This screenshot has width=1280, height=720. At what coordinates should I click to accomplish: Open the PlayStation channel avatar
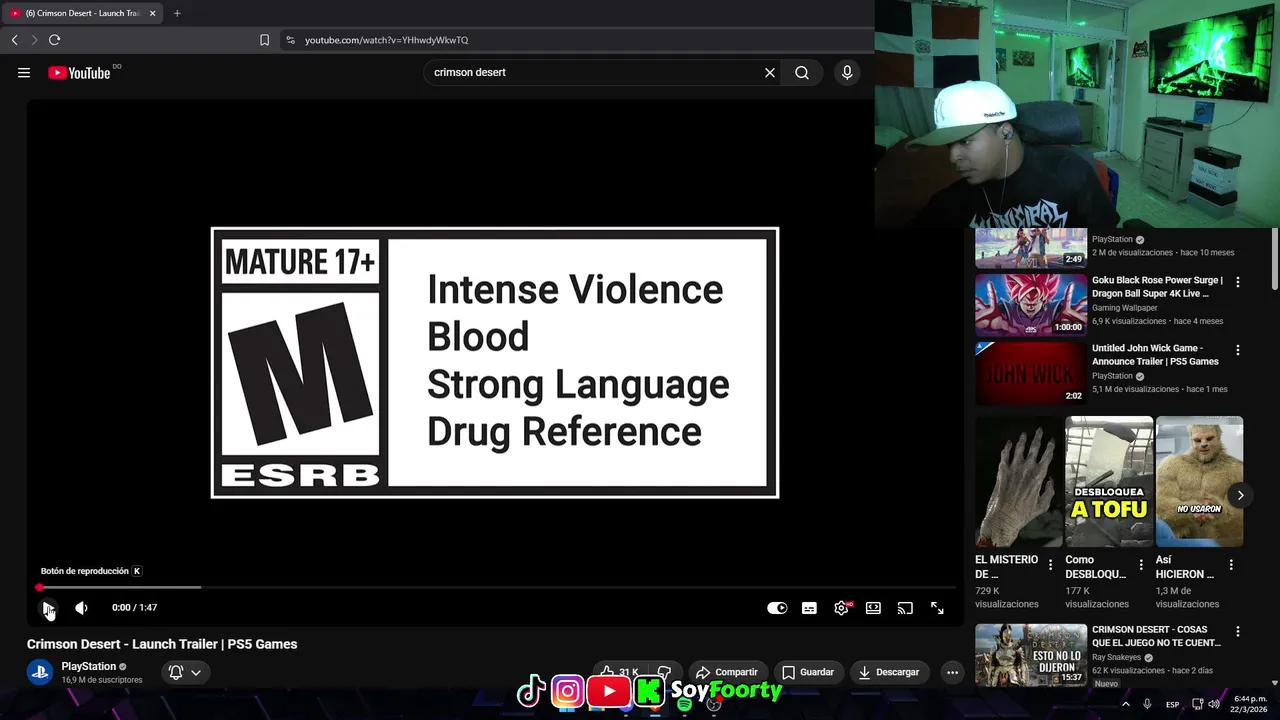click(x=40, y=672)
